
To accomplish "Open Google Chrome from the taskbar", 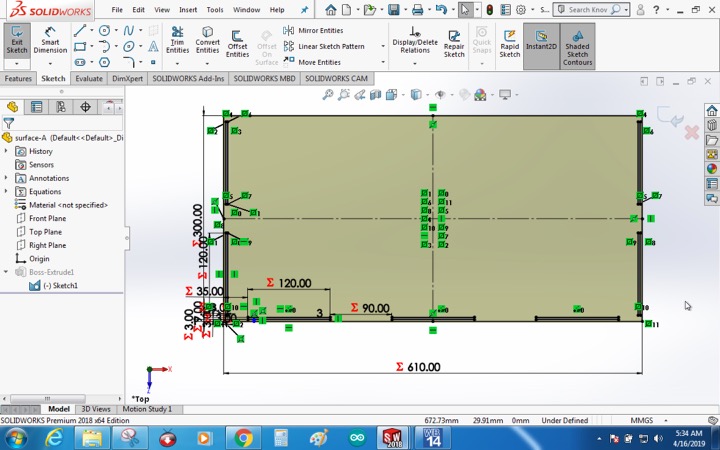I will tap(243, 438).
